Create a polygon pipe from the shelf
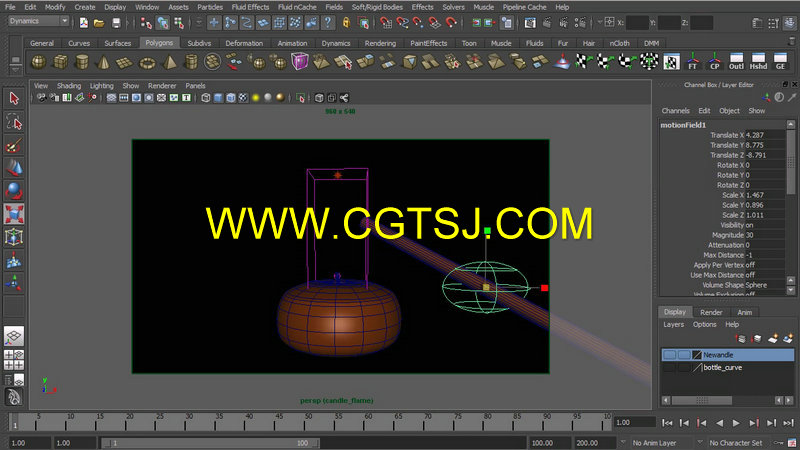Screen dimensions: 800x450 [191, 62]
